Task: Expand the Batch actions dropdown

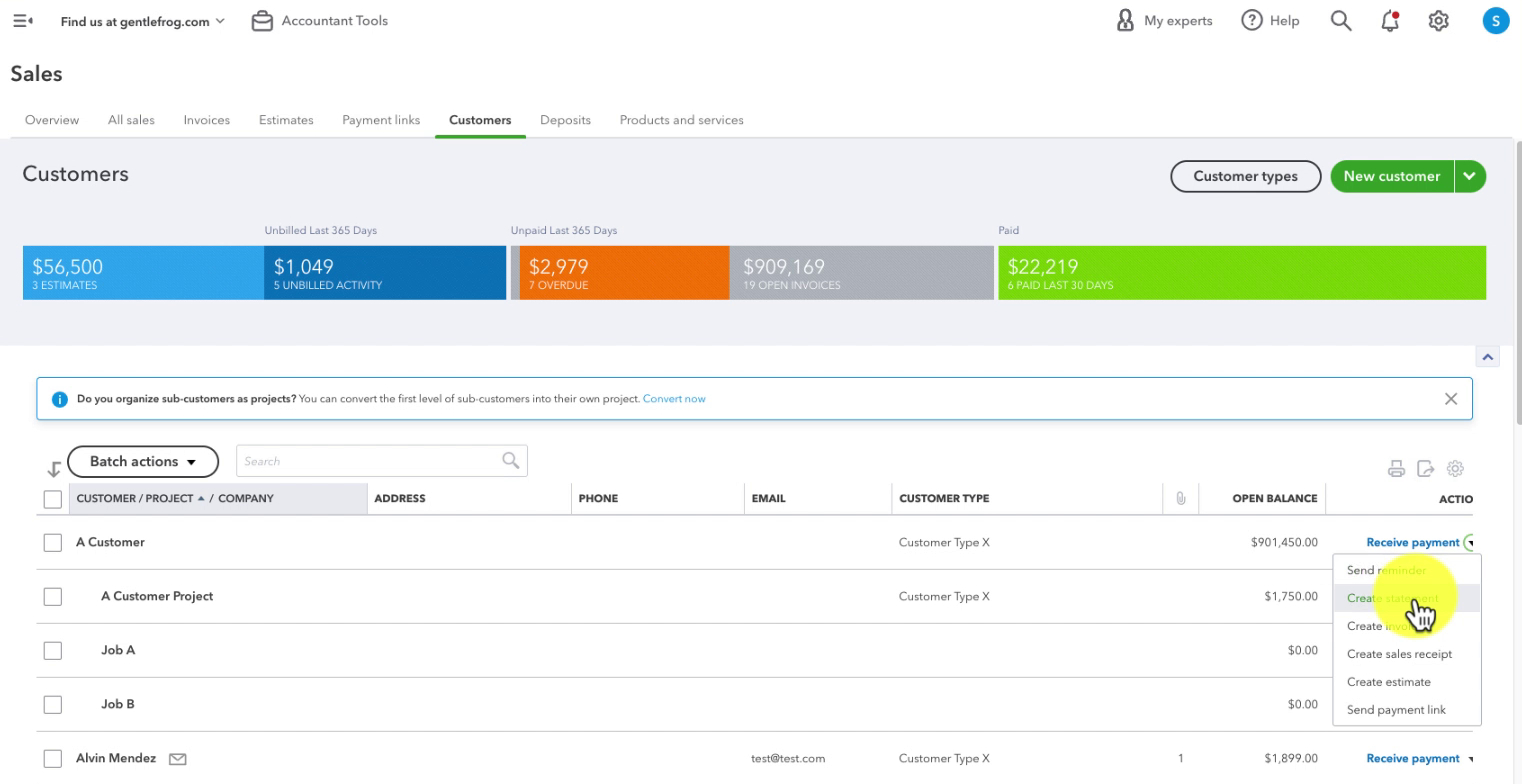Action: coord(143,461)
